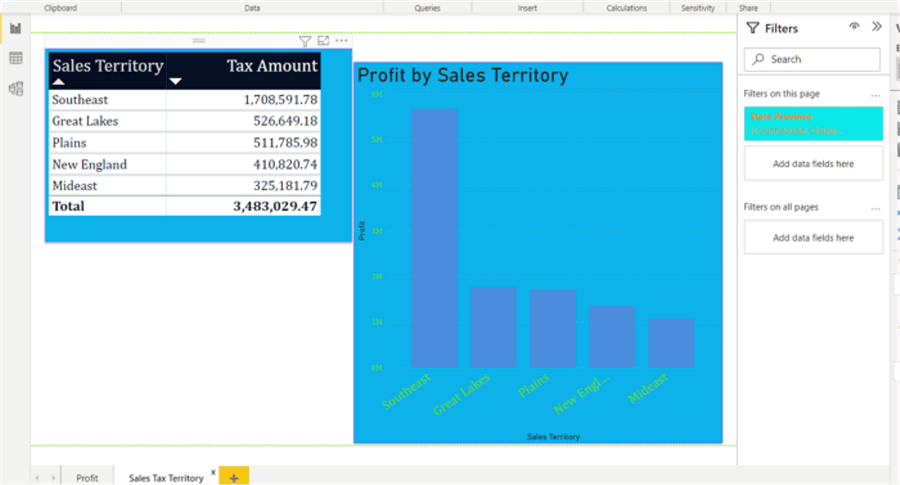
Task: Toggle Filters pane visibility eye icon
Action: [854, 26]
